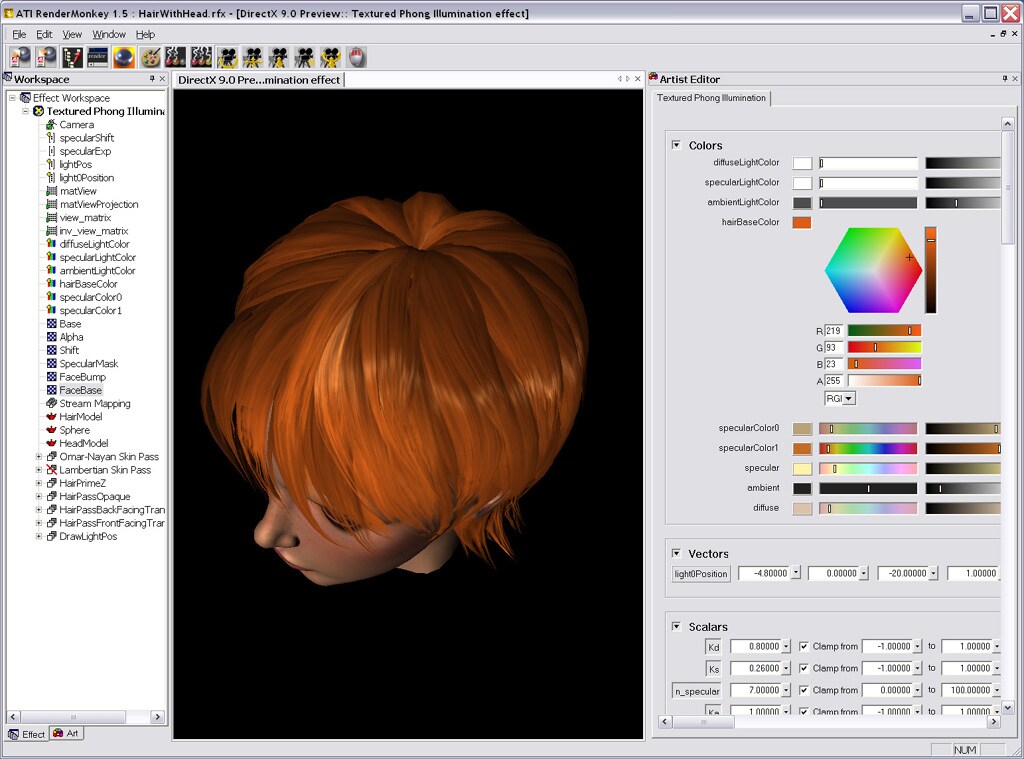Expand the HairPassOpaque tree node
Image resolution: width=1024 pixels, height=759 pixels.
39,497
